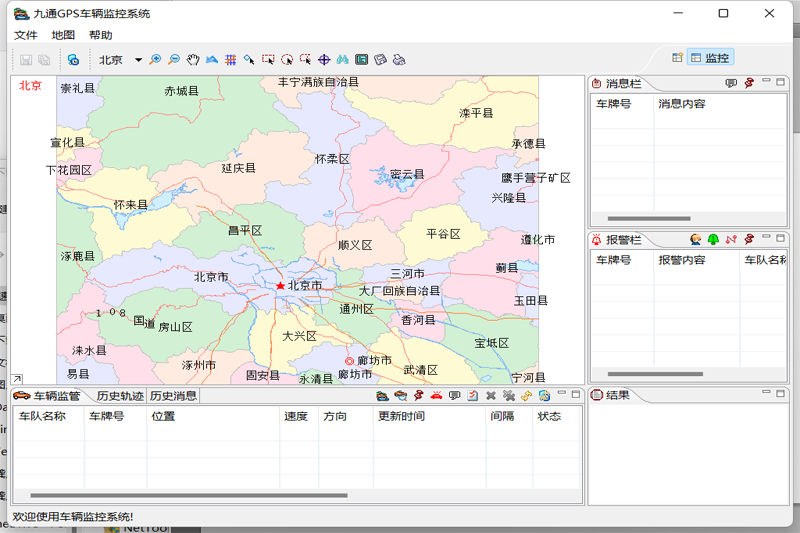Select the 消息栏 panel tab
800x533 pixels.
(617, 83)
